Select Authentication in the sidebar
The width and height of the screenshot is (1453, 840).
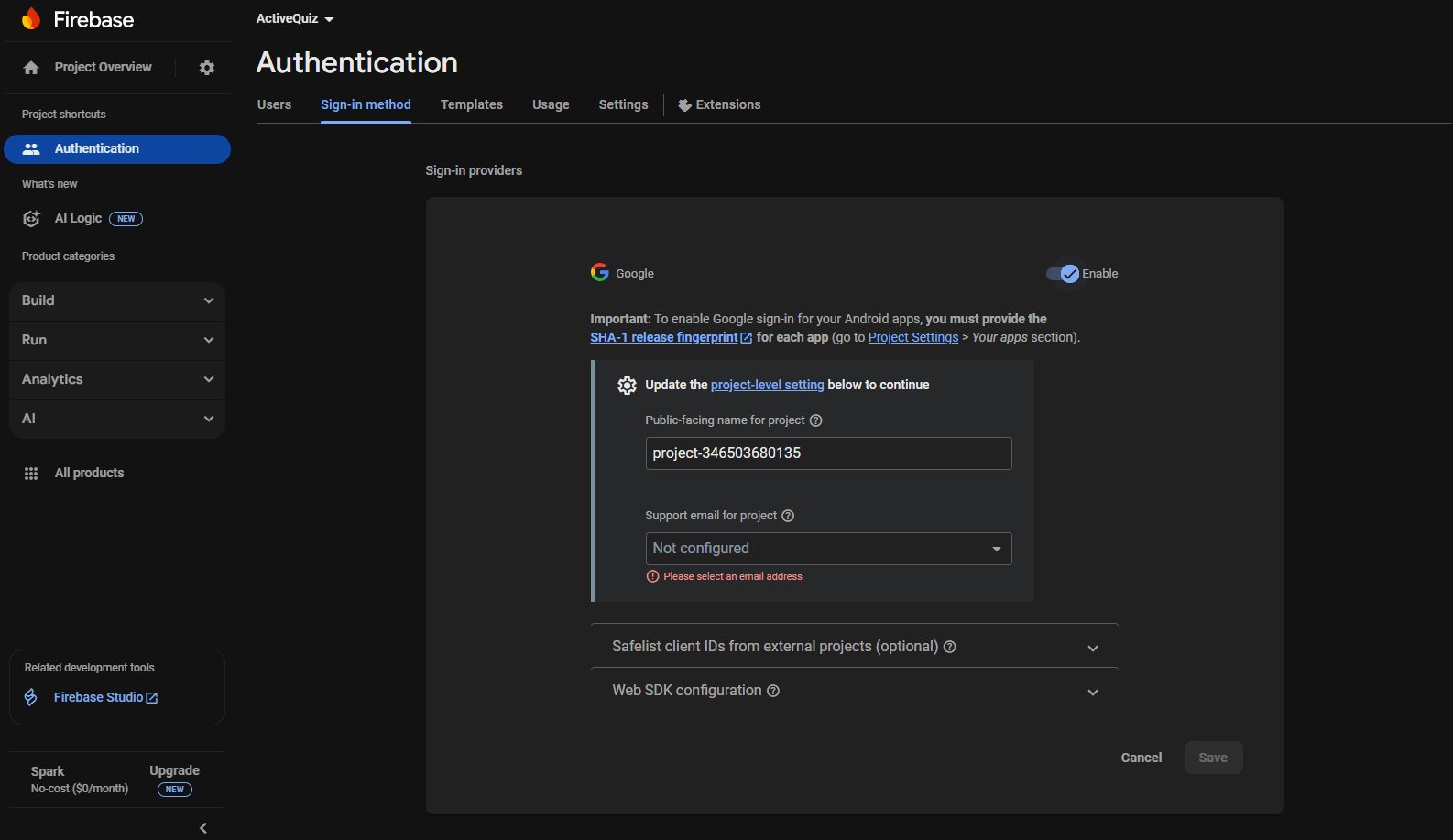pos(117,149)
